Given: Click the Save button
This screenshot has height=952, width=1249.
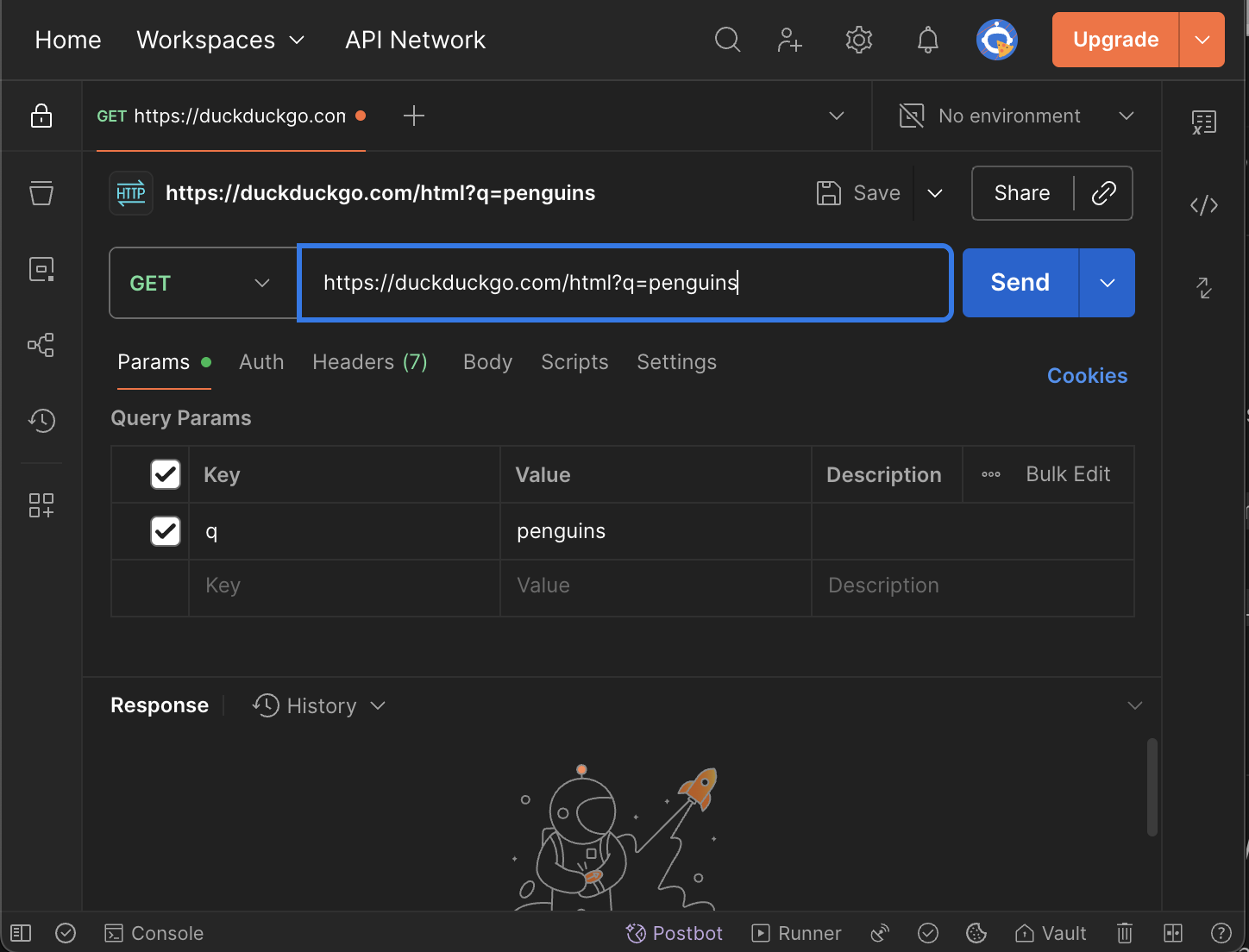Looking at the screenshot, I should 858,193.
